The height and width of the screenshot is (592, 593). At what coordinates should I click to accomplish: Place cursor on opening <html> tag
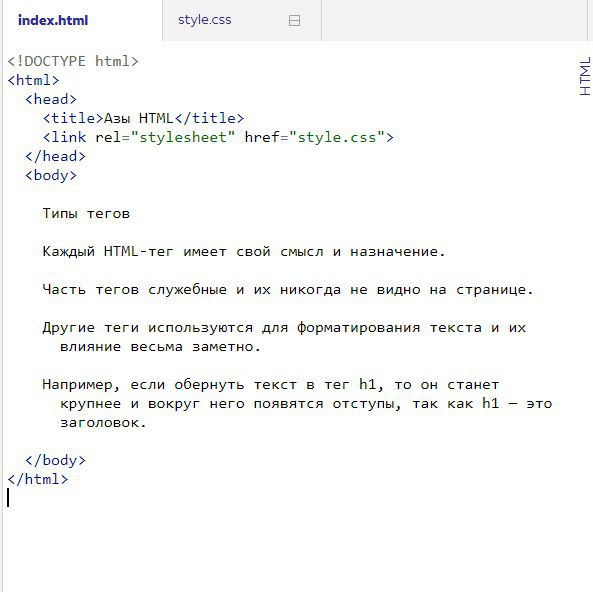pos(33,80)
